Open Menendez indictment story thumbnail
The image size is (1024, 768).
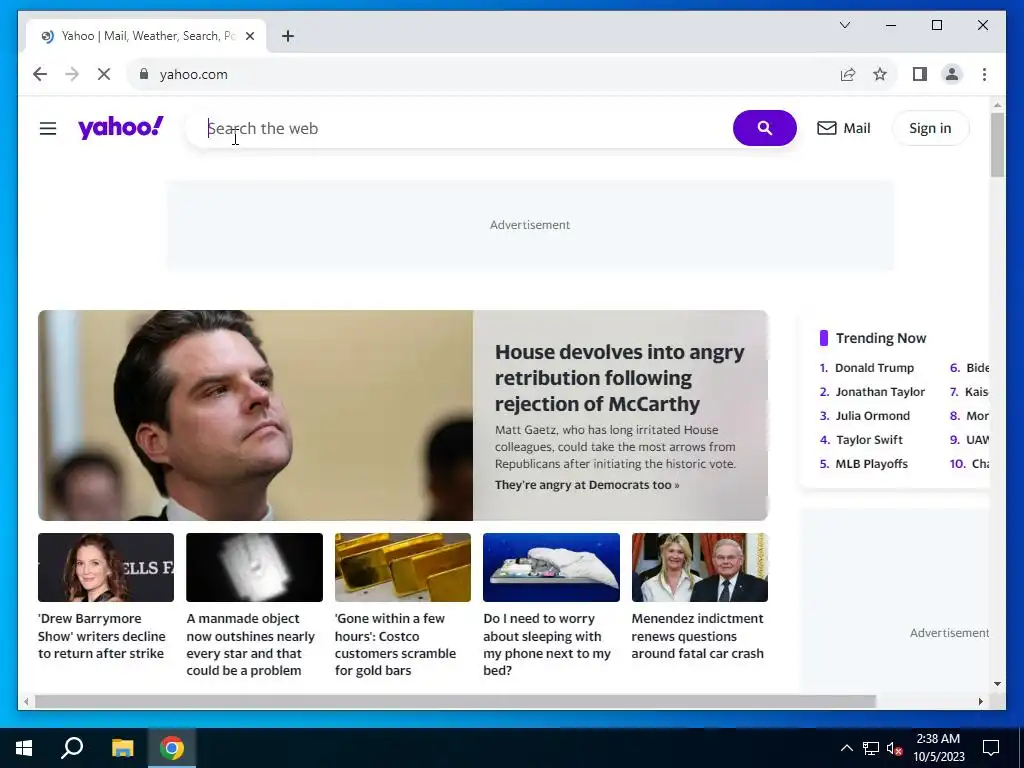pos(699,568)
